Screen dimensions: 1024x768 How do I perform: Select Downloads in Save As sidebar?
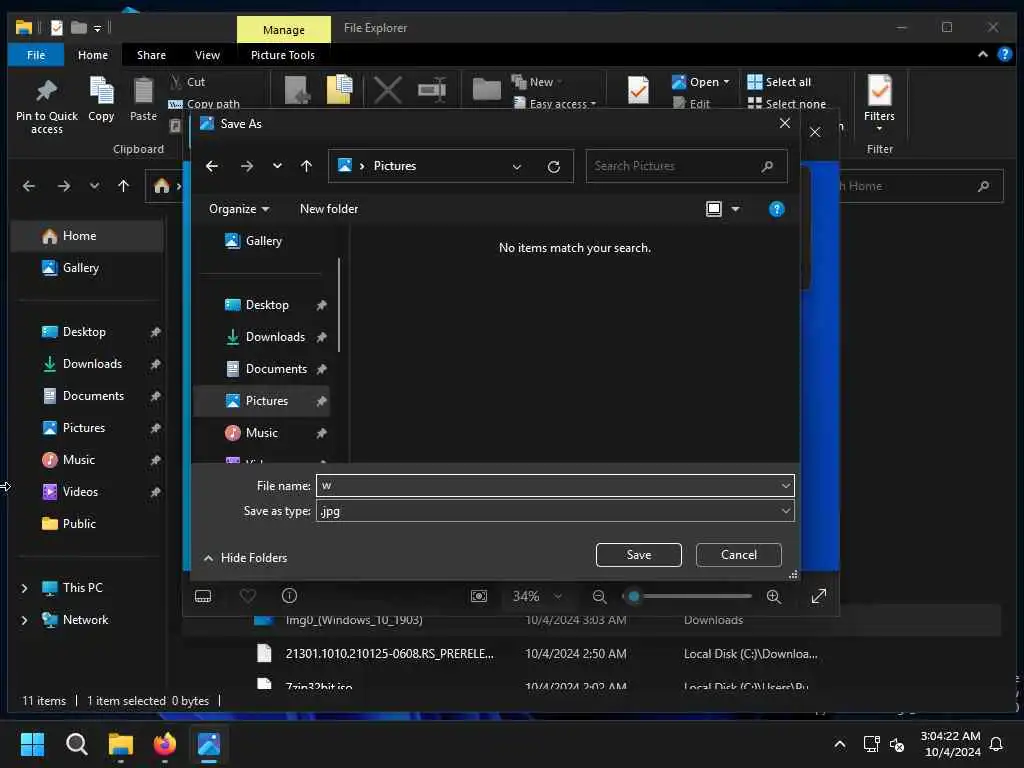275,337
